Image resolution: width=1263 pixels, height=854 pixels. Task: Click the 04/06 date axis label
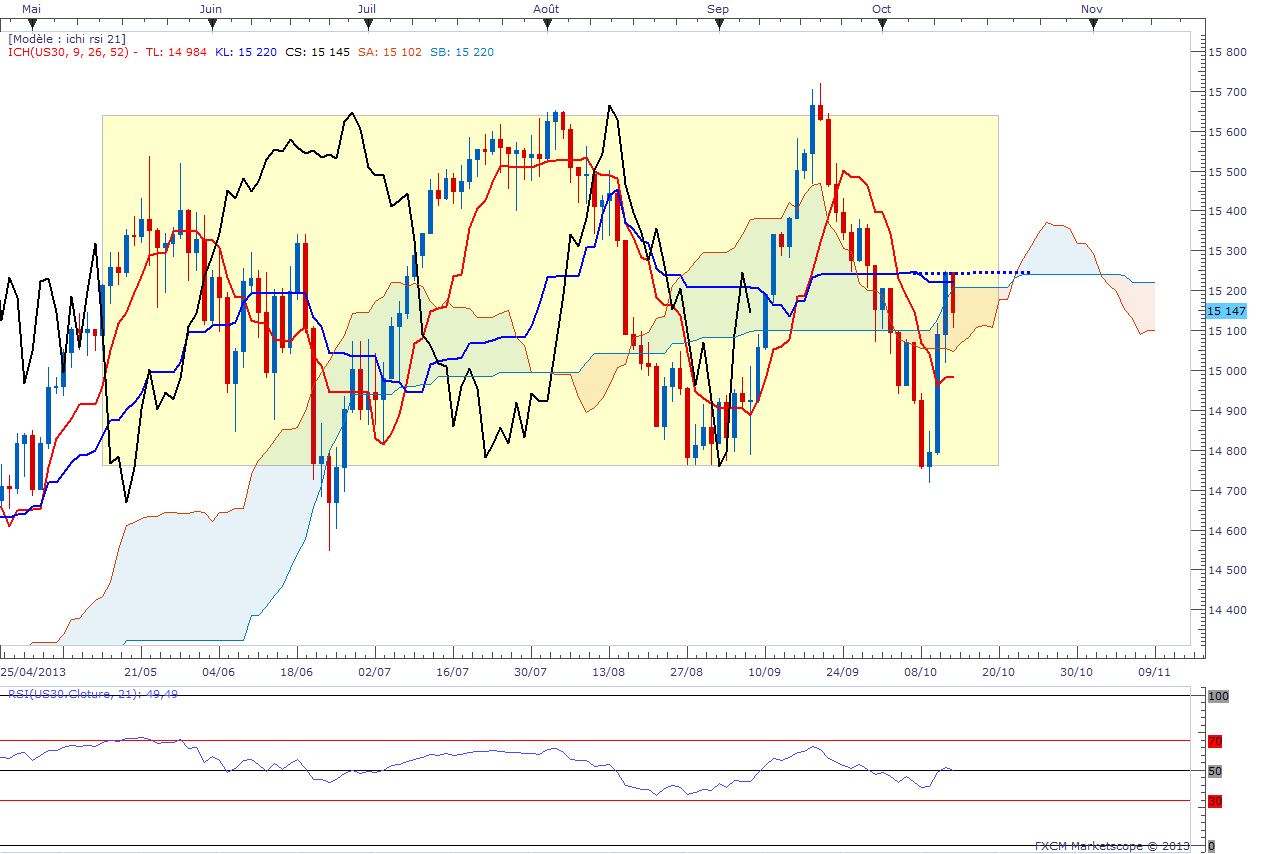tap(218, 672)
